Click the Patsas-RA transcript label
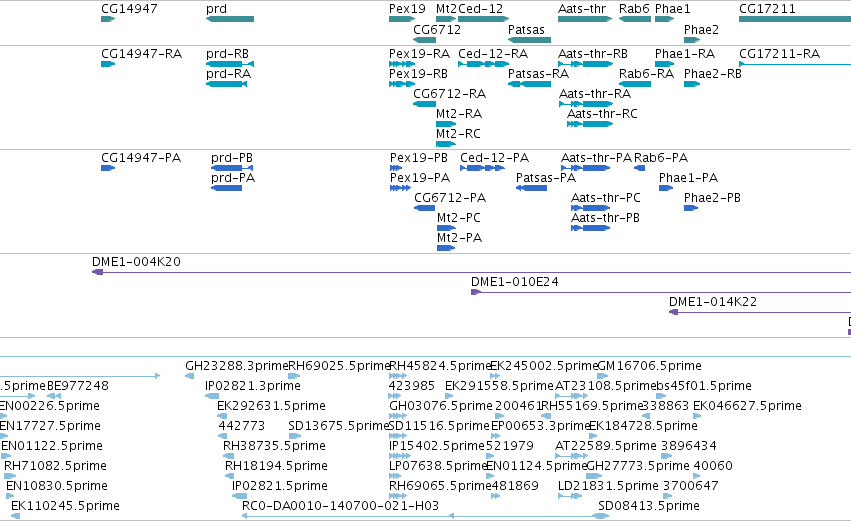Screen dimensions: 851x521 click(538, 74)
